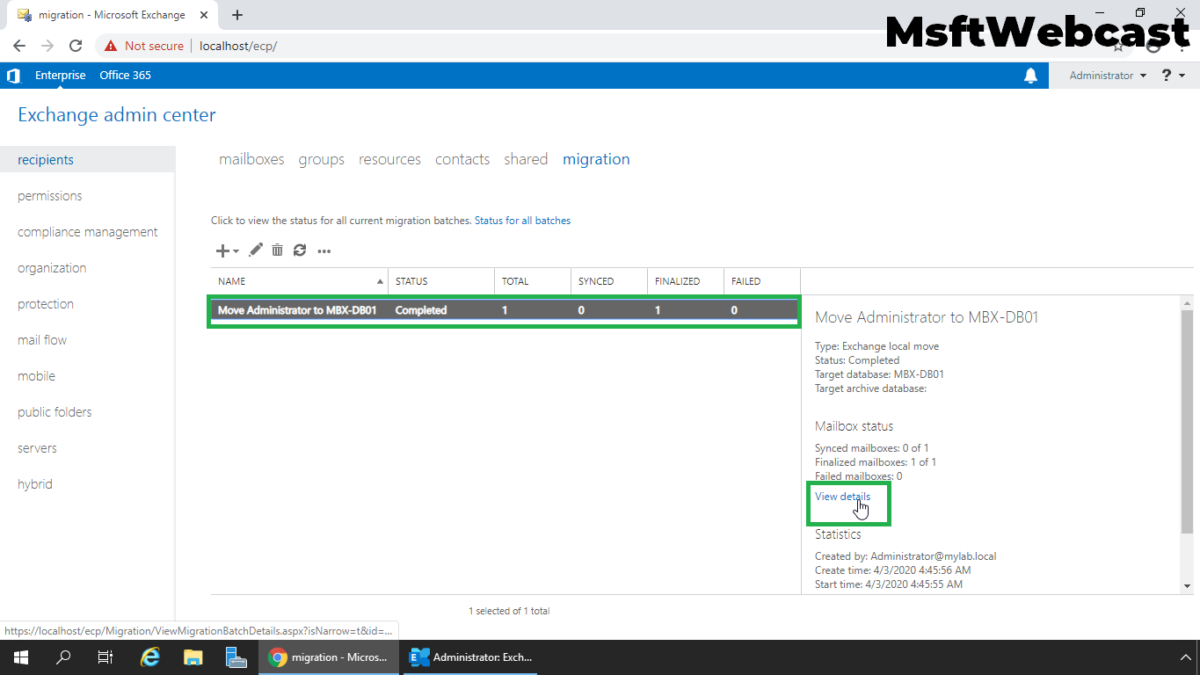1200x675 pixels.
Task: Click the details pane scrollbar down arrow
Action: coord(1186,586)
